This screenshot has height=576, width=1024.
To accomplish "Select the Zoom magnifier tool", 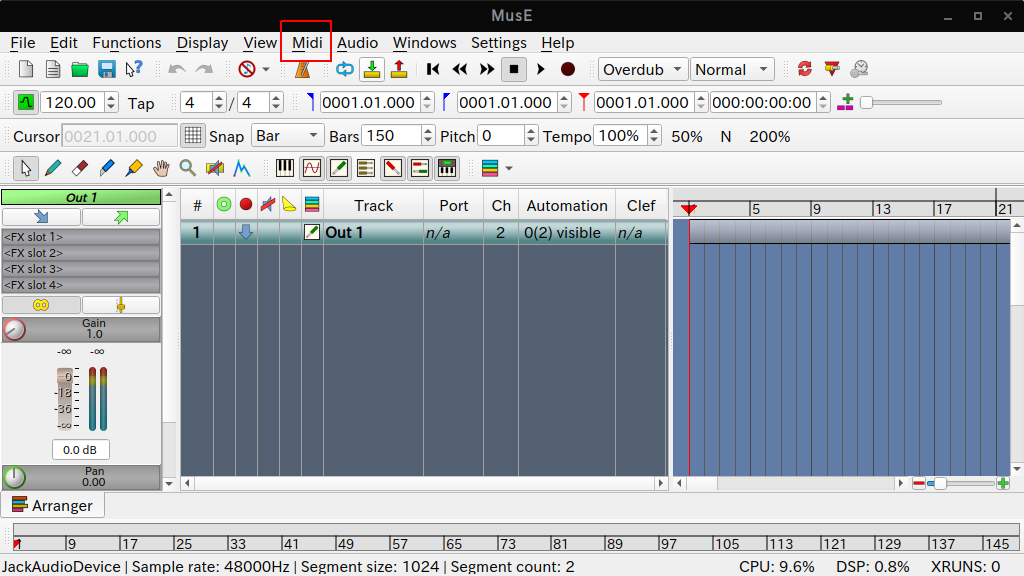I will pyautogui.click(x=187, y=168).
